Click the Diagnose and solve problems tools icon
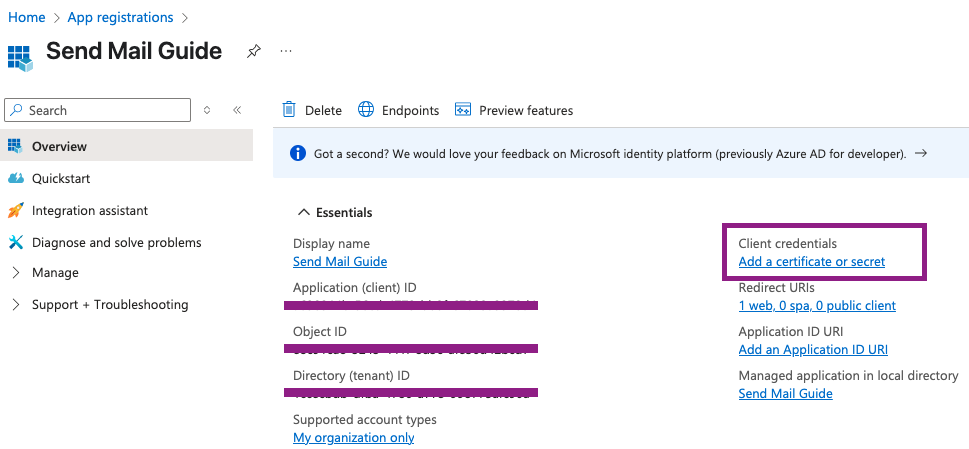Image resolution: width=969 pixels, height=449 pixels. pos(15,242)
